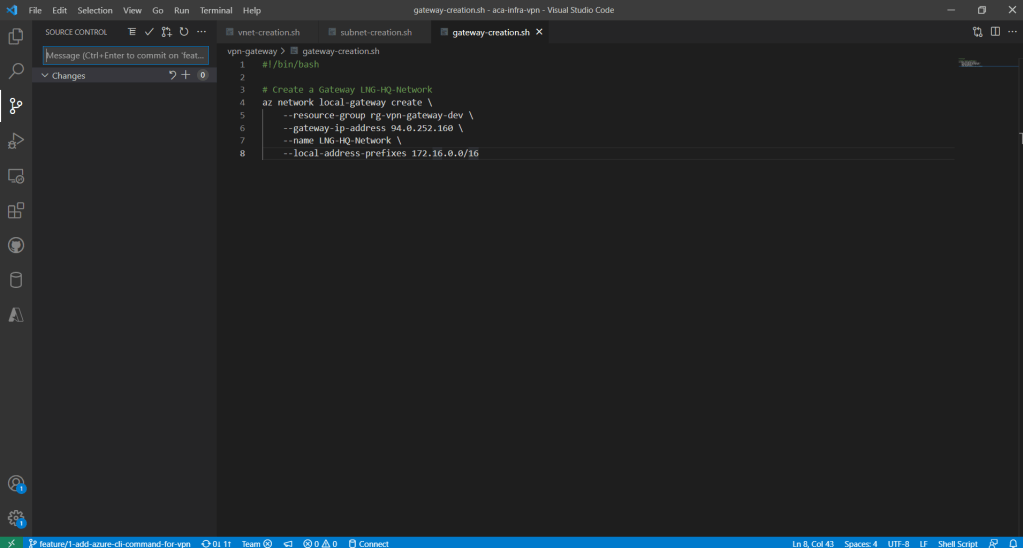Open the Extensions view

16,210
